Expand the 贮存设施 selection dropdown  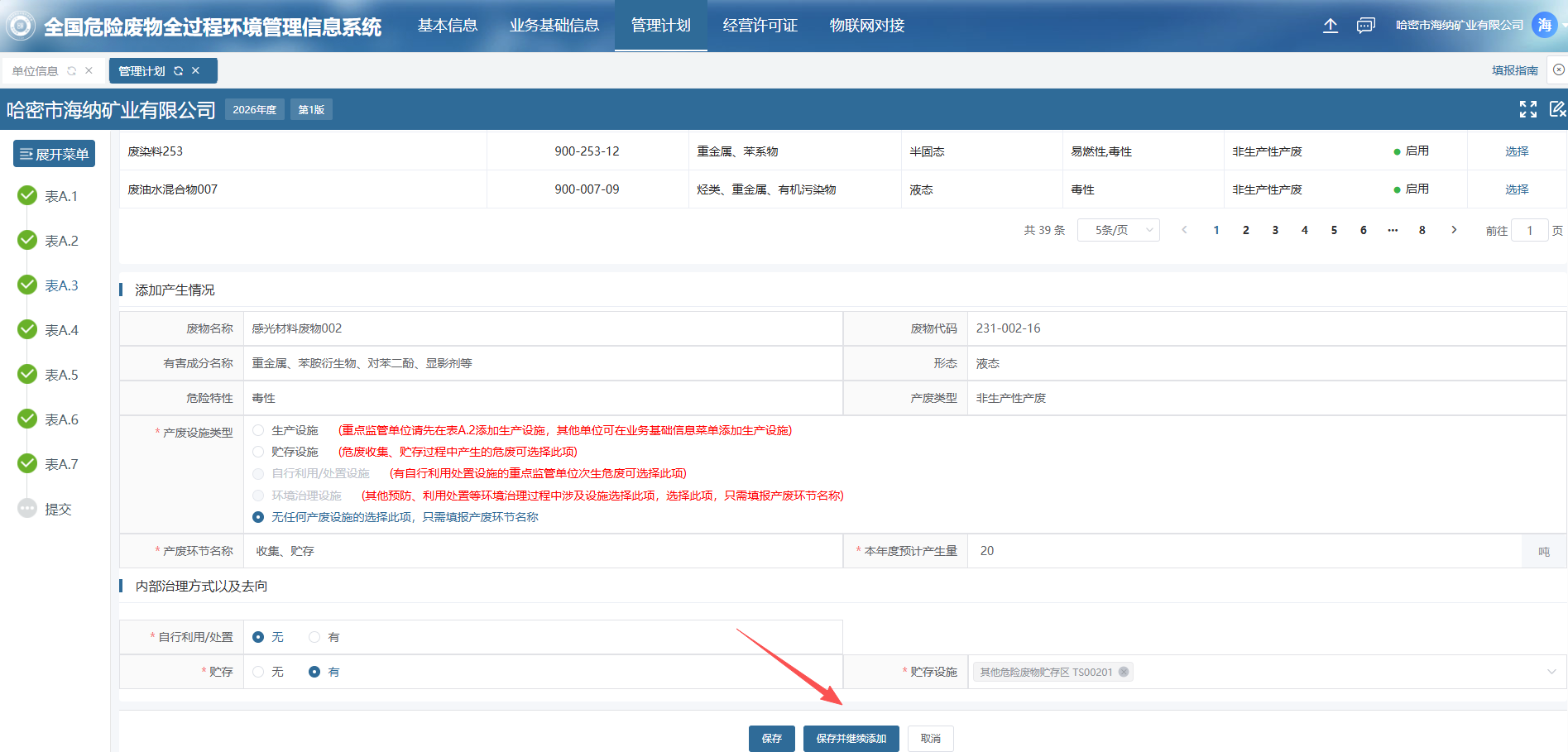click(1551, 672)
